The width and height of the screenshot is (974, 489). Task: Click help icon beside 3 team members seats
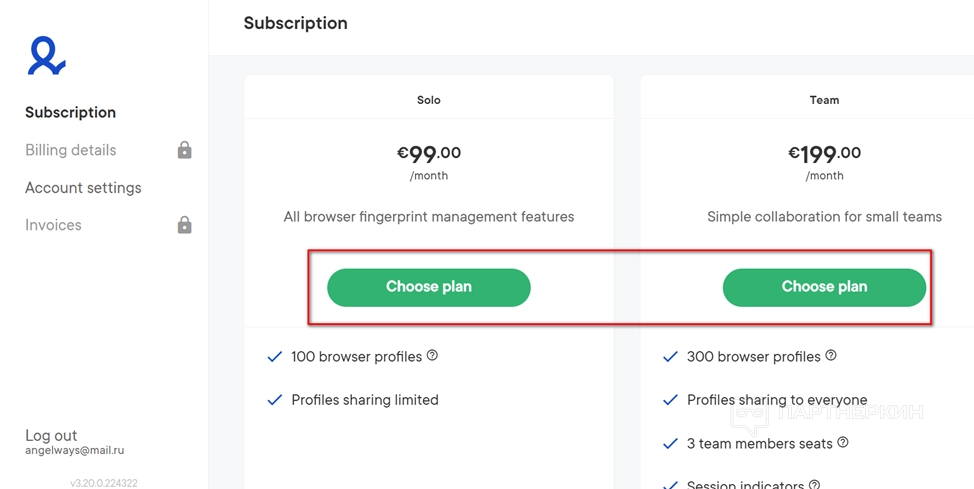point(842,443)
